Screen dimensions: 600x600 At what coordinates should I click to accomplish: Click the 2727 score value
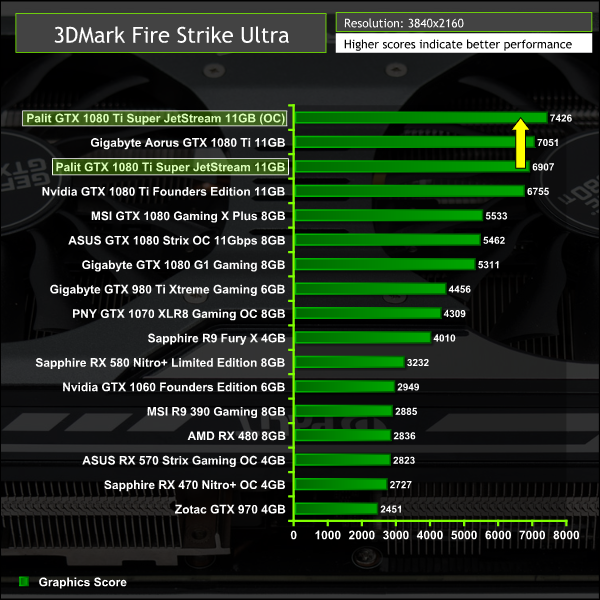(x=400, y=485)
